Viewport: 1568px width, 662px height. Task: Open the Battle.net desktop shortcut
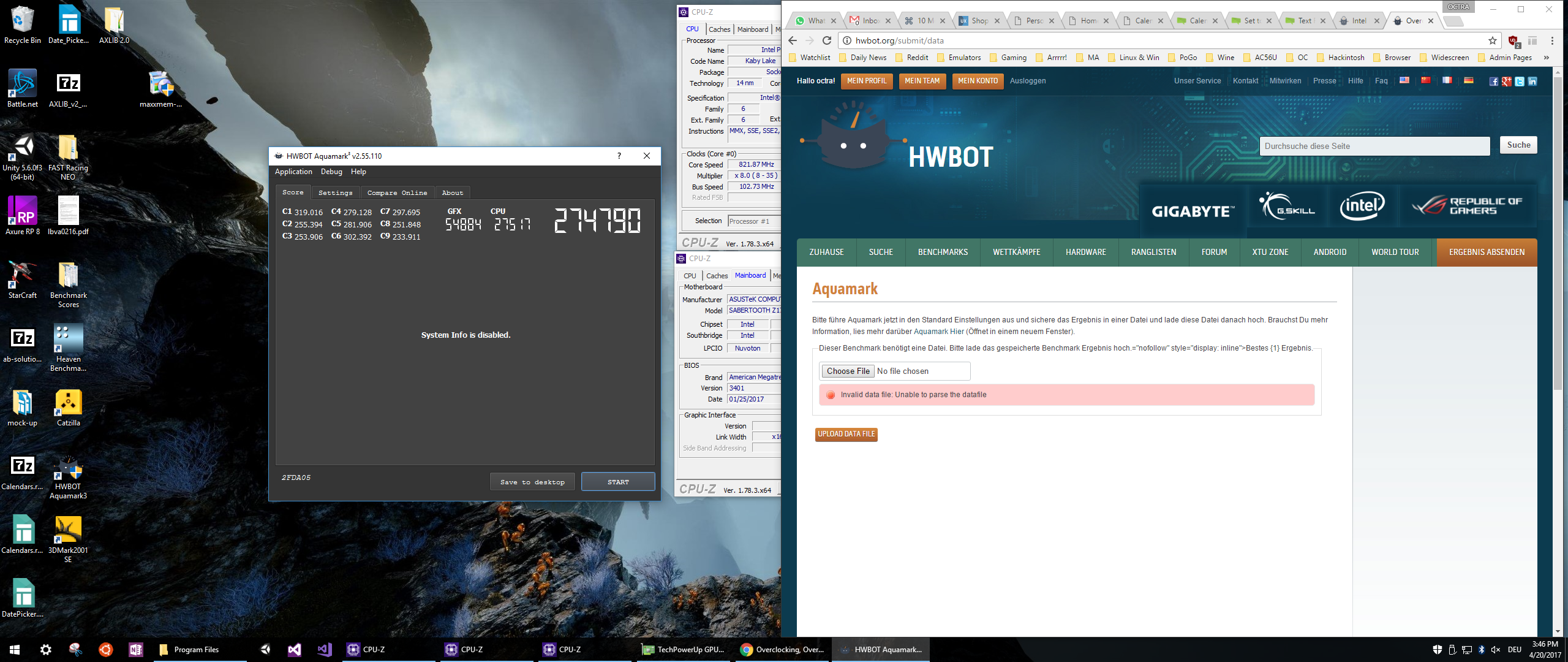22,88
